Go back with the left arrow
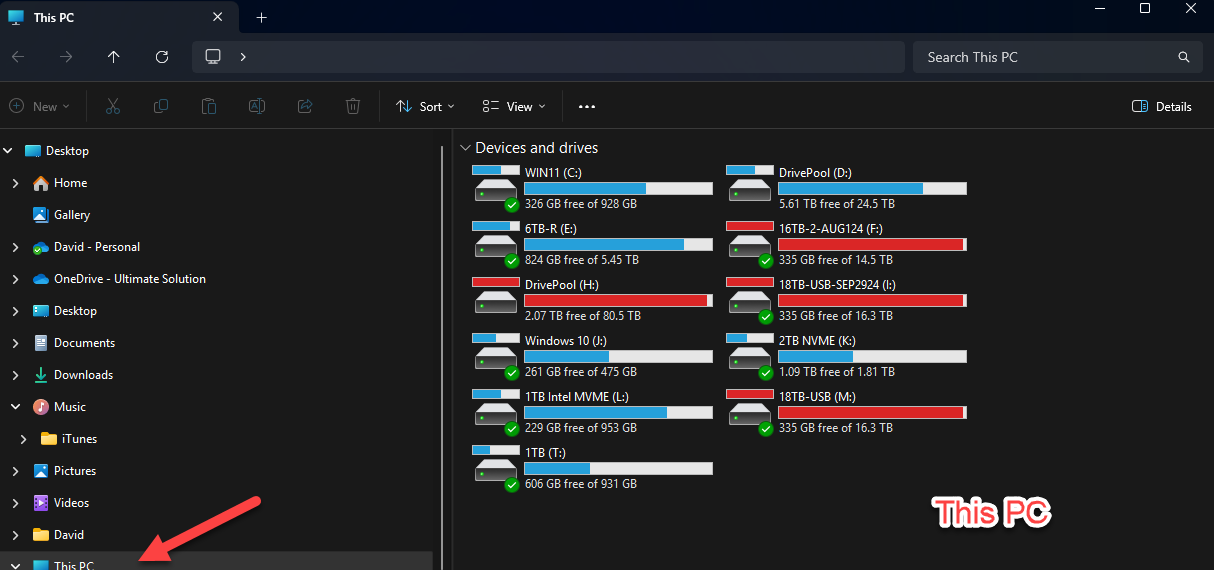 point(18,57)
